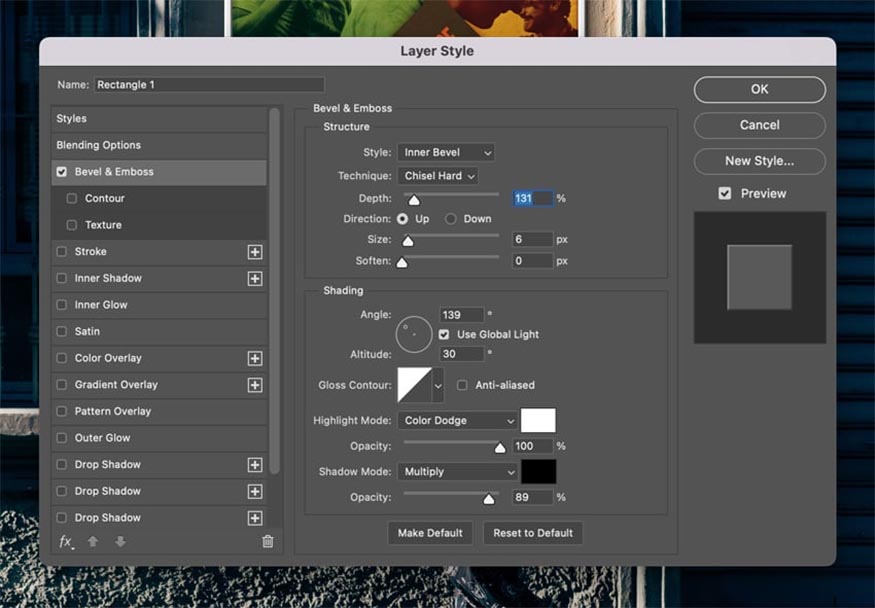Enable the Contour checkbox
The width and height of the screenshot is (875, 608).
(x=71, y=199)
